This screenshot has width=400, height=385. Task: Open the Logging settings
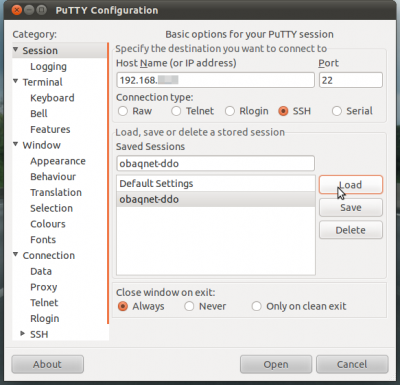[48, 67]
